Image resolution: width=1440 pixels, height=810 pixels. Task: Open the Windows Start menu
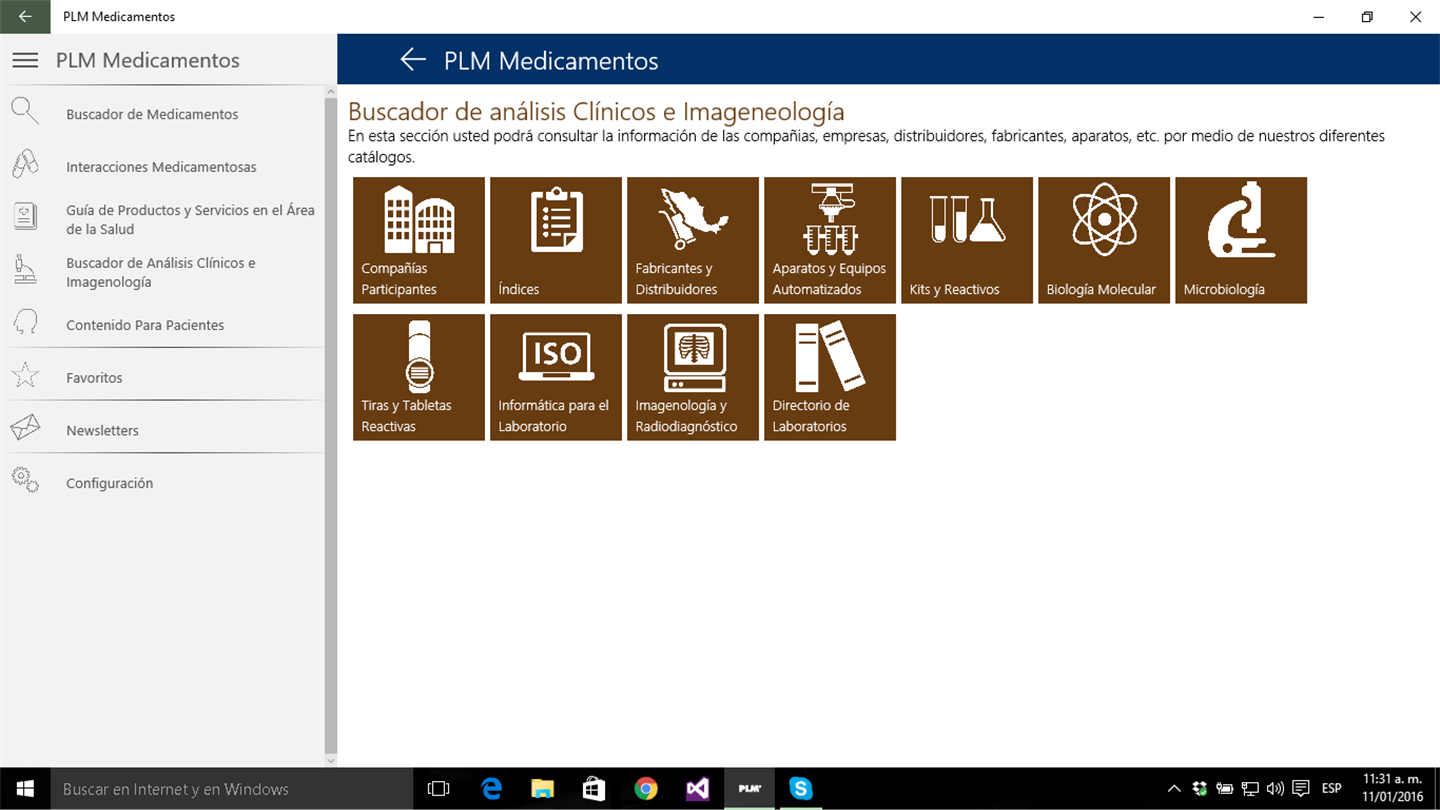click(25, 789)
